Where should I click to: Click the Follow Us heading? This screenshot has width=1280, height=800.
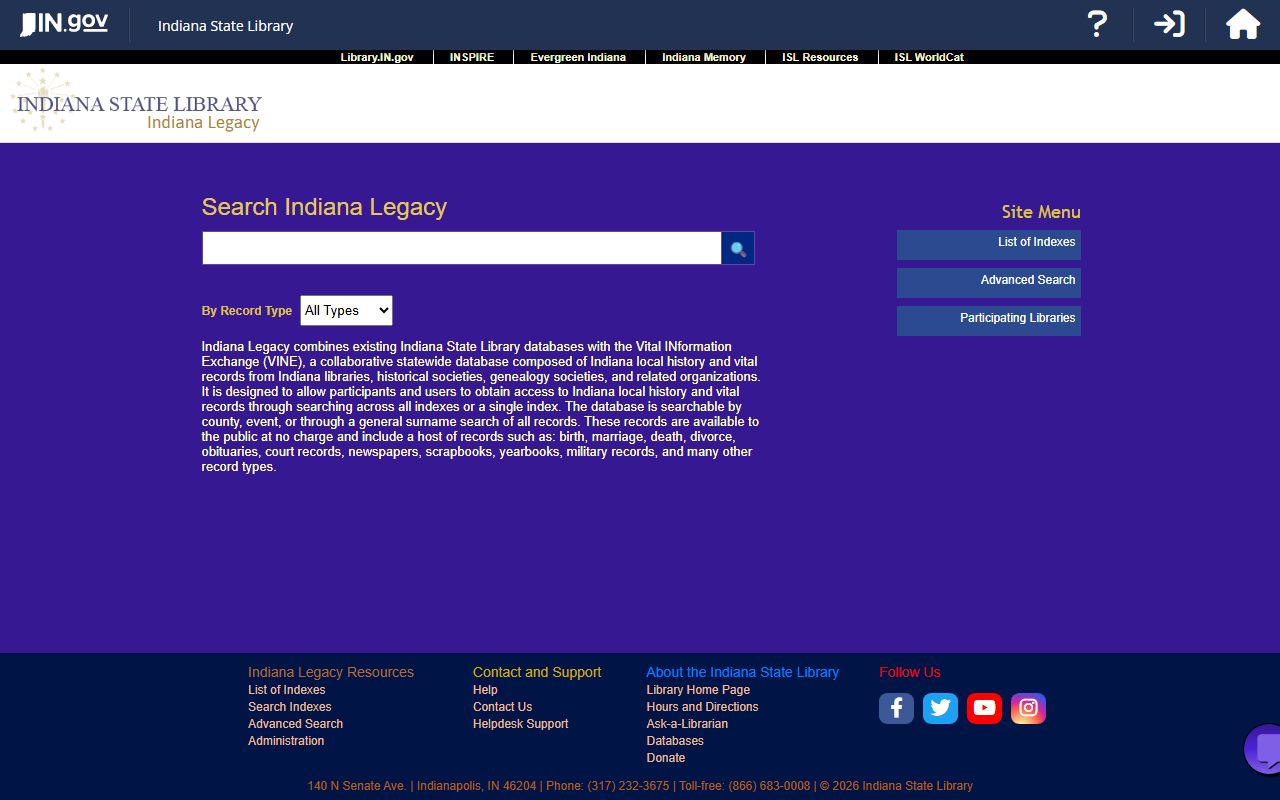click(x=910, y=672)
